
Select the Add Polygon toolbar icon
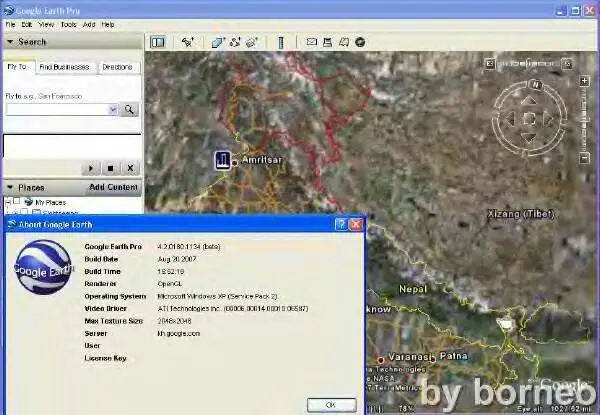(x=218, y=42)
